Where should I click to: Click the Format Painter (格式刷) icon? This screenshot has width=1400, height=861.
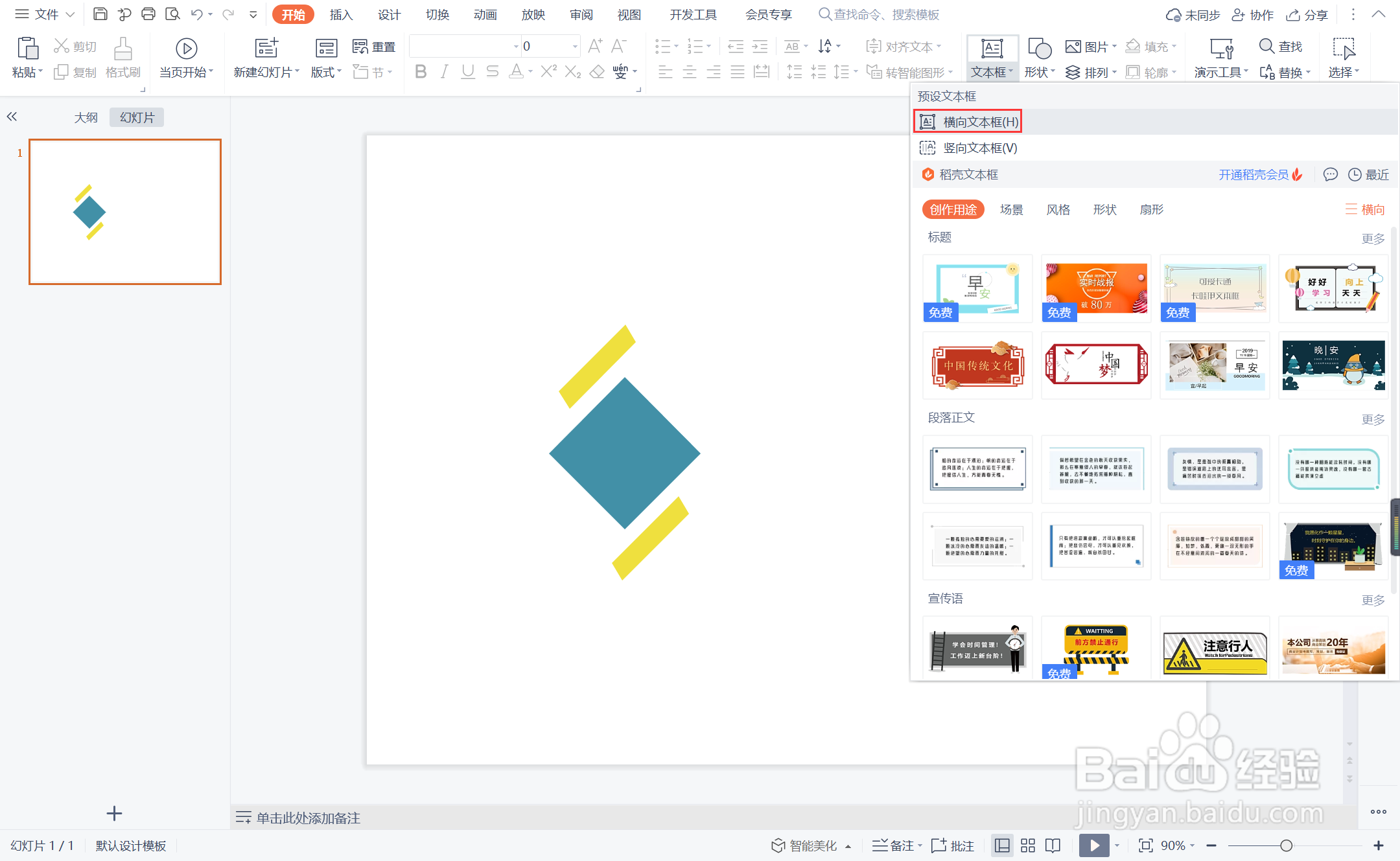(x=122, y=49)
